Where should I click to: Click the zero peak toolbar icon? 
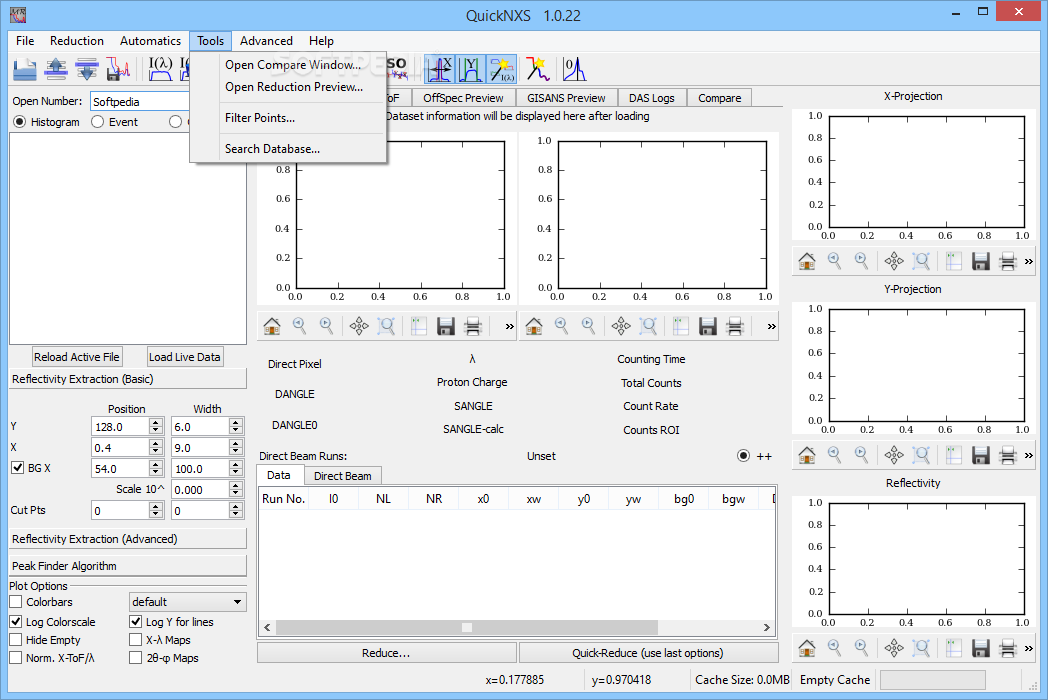pos(573,70)
